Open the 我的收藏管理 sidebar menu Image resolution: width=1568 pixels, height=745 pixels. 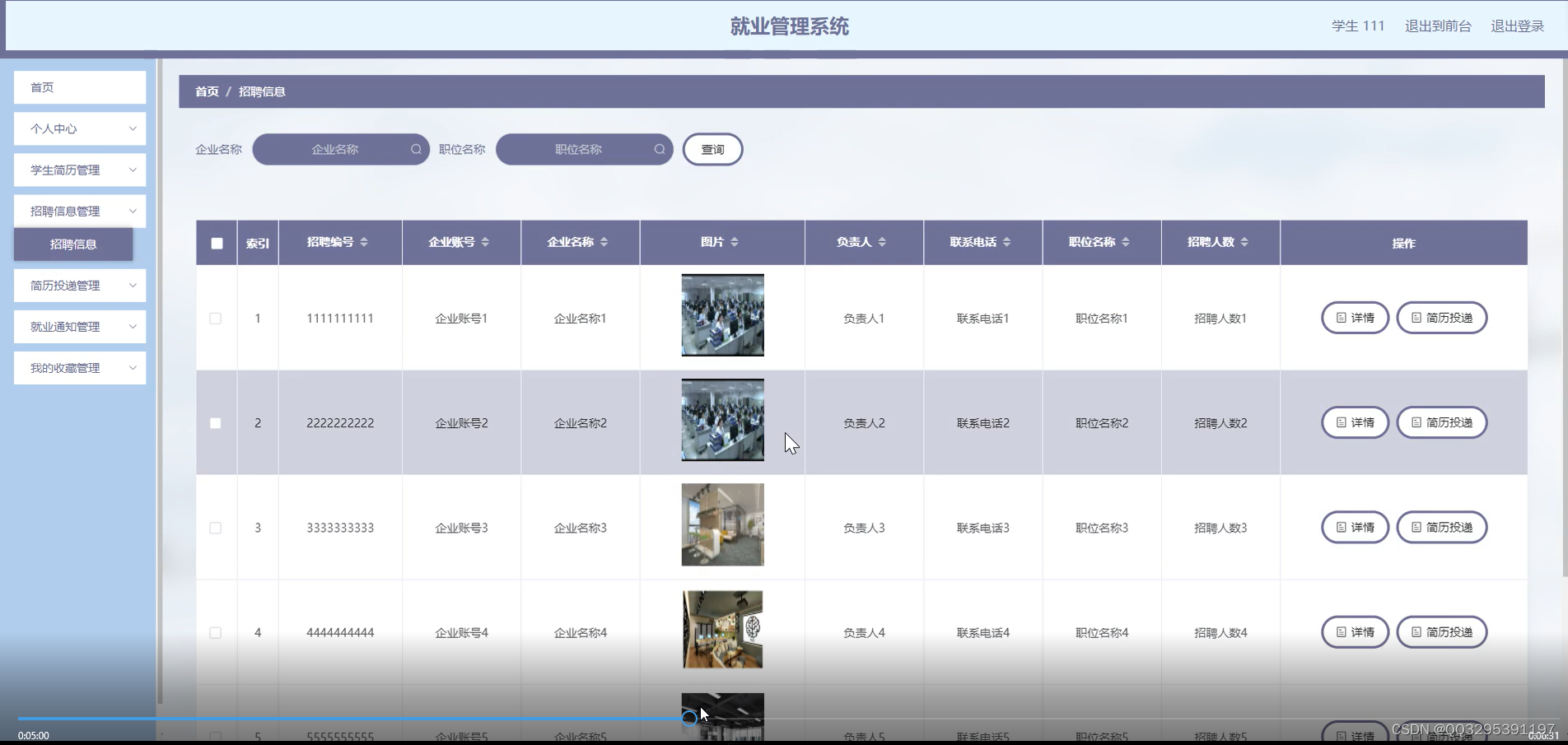click(x=80, y=367)
